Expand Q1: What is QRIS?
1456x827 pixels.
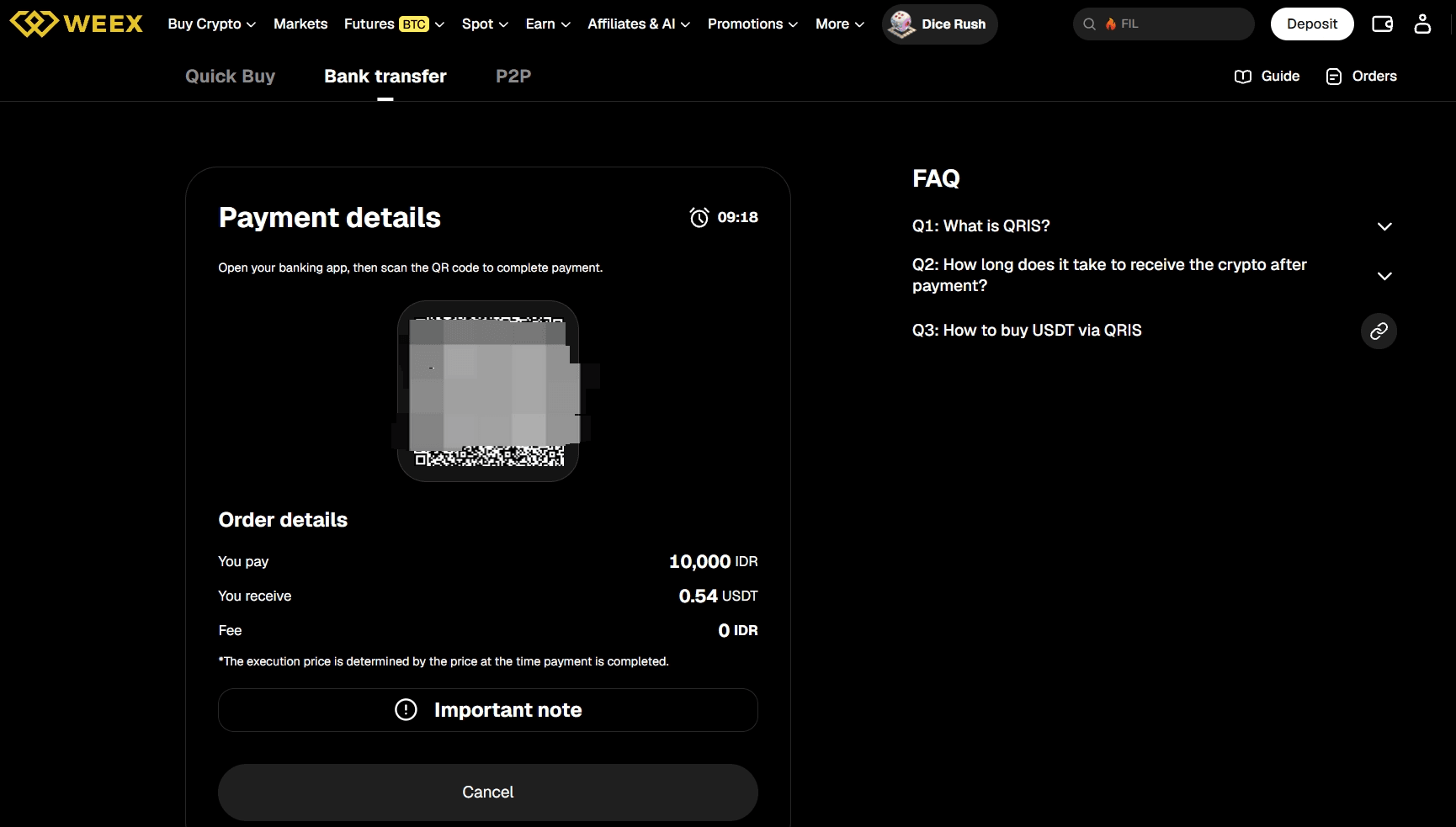tap(1152, 226)
